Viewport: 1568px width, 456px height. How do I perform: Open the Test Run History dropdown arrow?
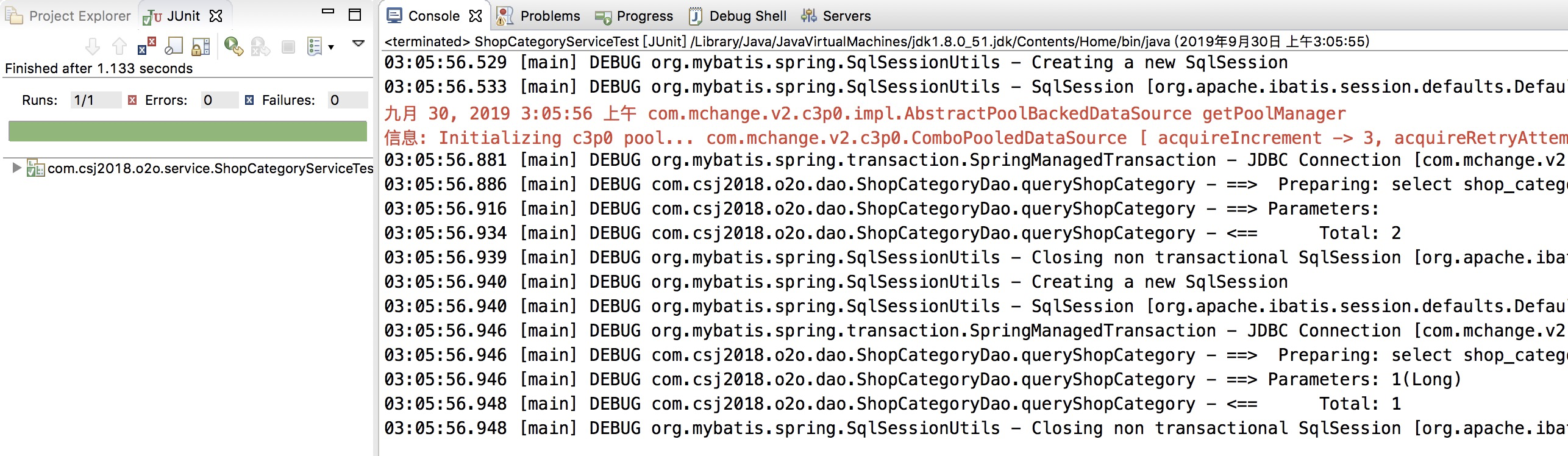point(331,48)
